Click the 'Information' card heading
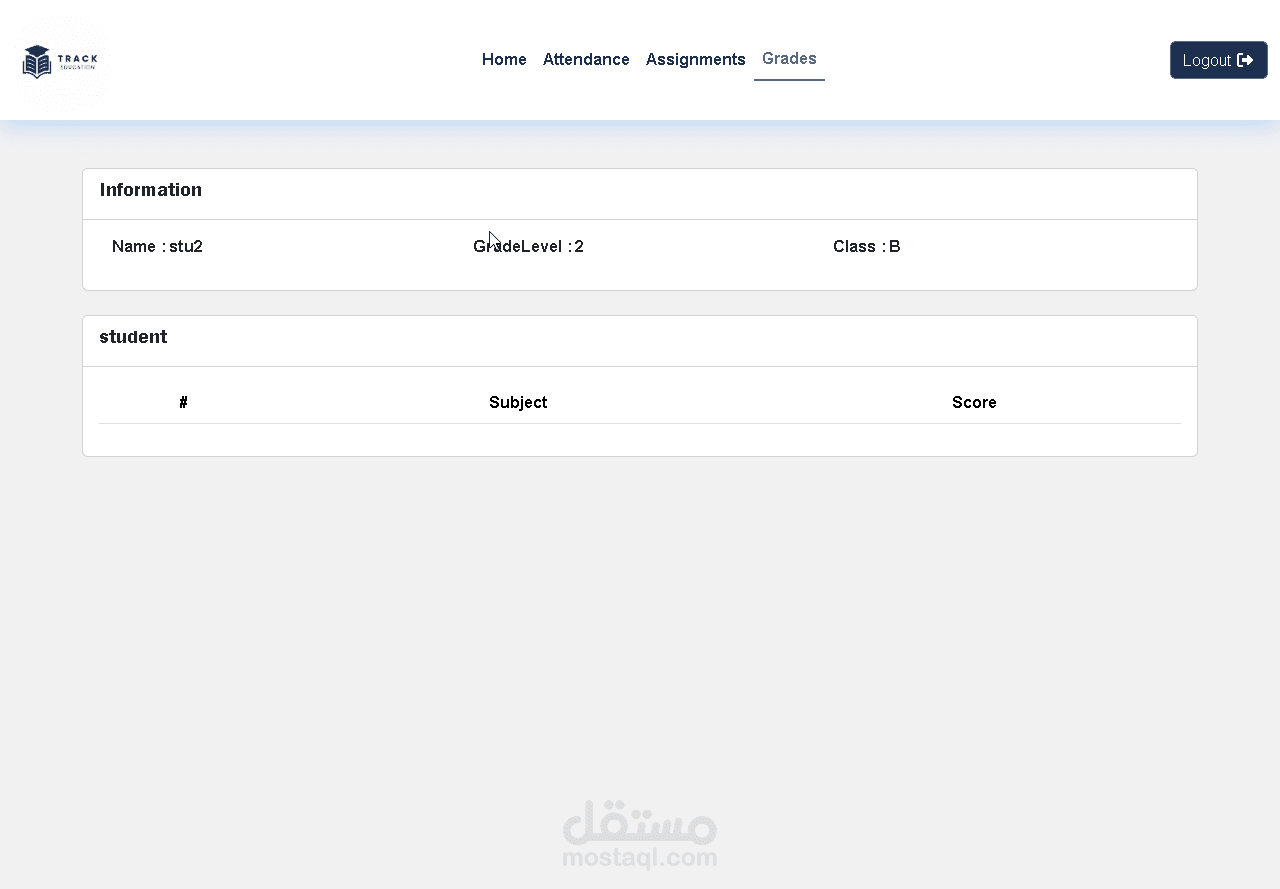The image size is (1280, 889). [151, 190]
